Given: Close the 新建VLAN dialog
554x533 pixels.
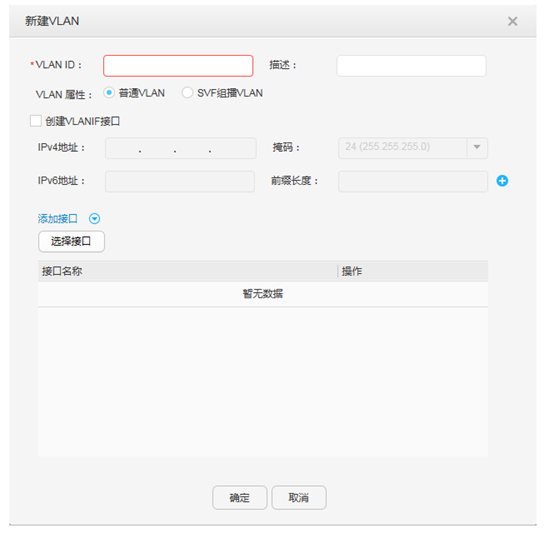Looking at the screenshot, I should point(512,21).
